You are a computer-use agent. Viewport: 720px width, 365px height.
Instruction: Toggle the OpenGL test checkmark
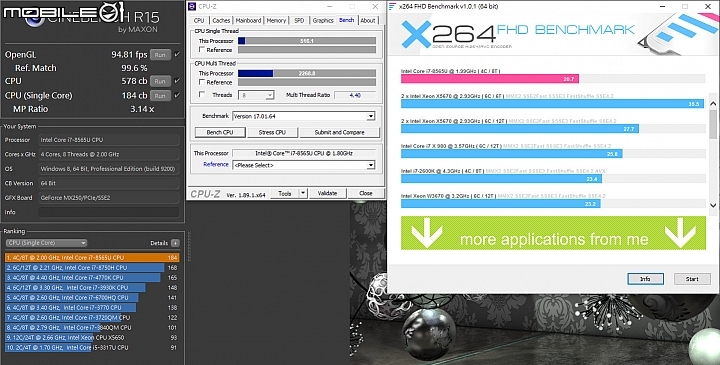177,54
